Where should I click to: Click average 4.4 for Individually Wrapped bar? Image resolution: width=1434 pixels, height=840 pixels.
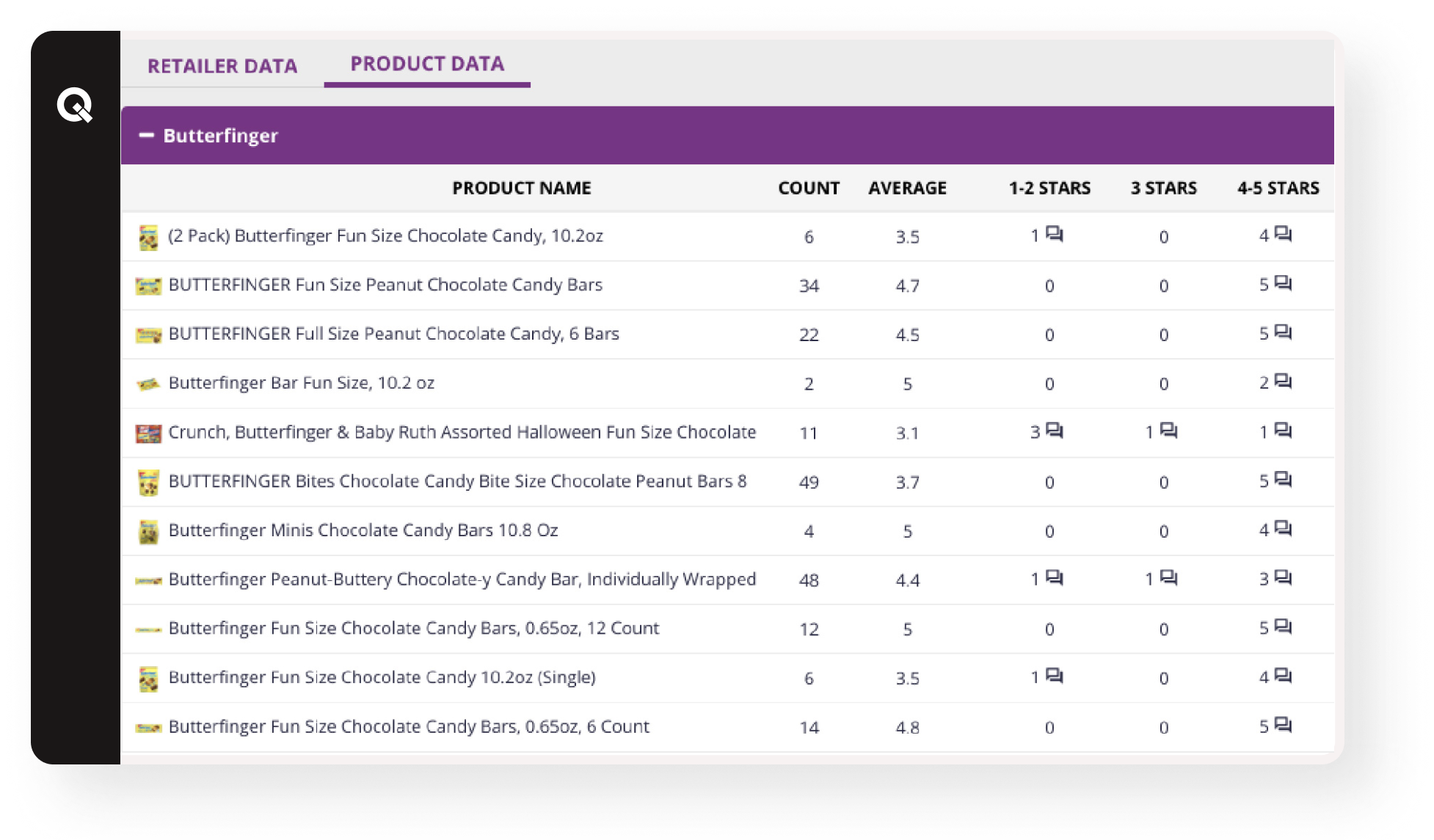tap(908, 580)
